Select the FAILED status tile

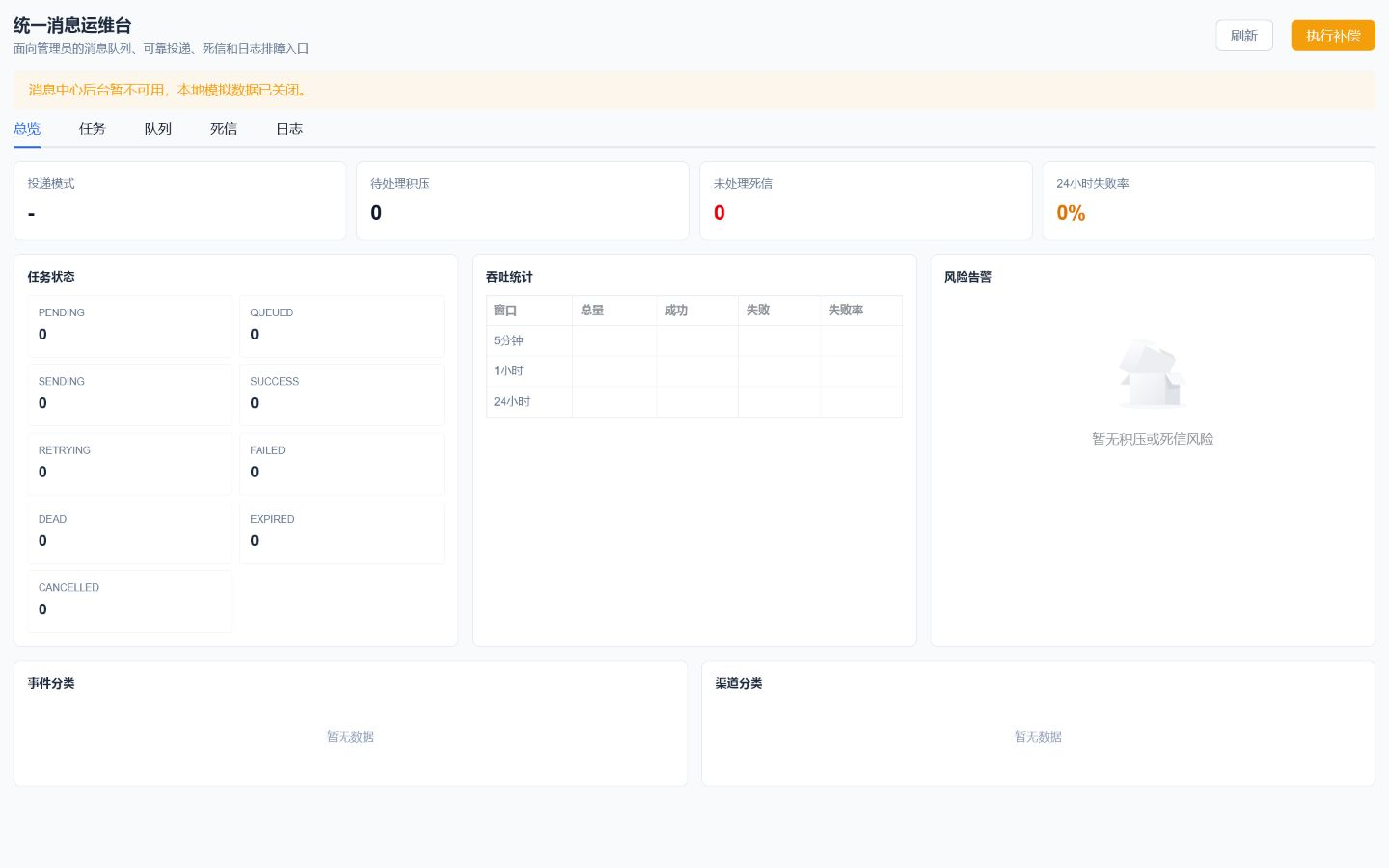click(x=341, y=464)
